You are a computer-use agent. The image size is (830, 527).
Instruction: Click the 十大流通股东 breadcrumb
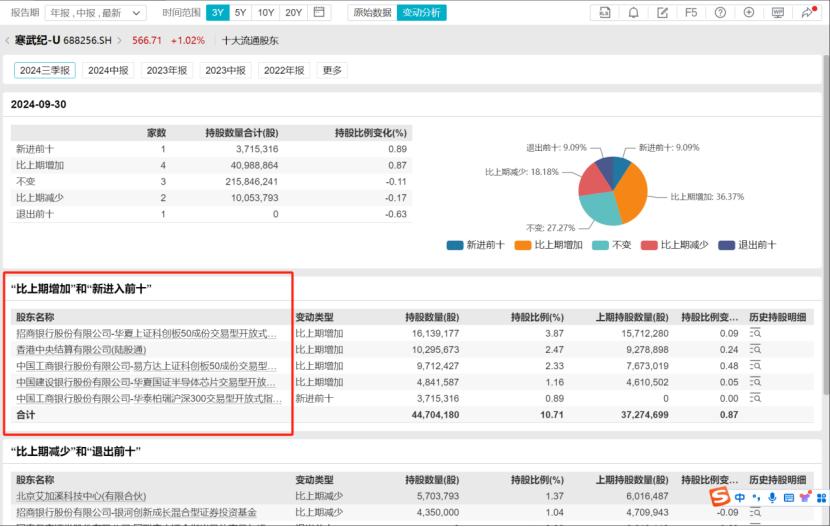tap(250, 41)
